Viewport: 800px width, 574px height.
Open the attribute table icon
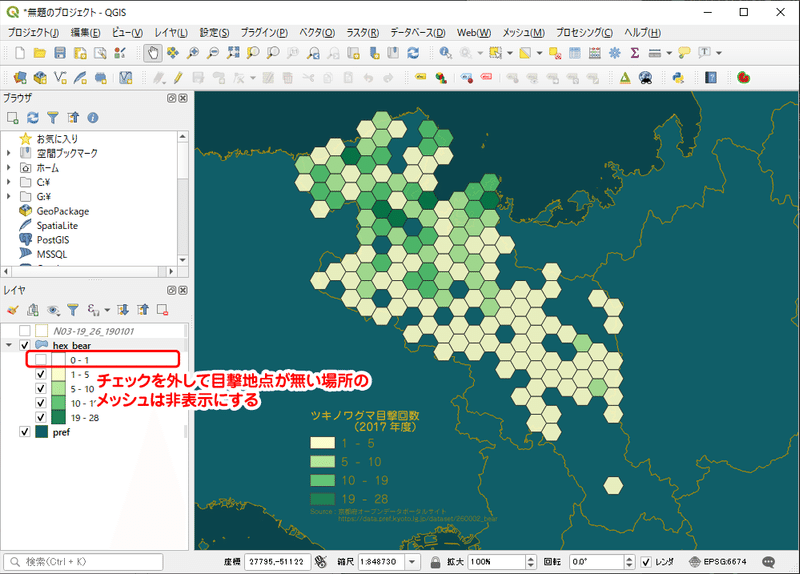(574, 53)
